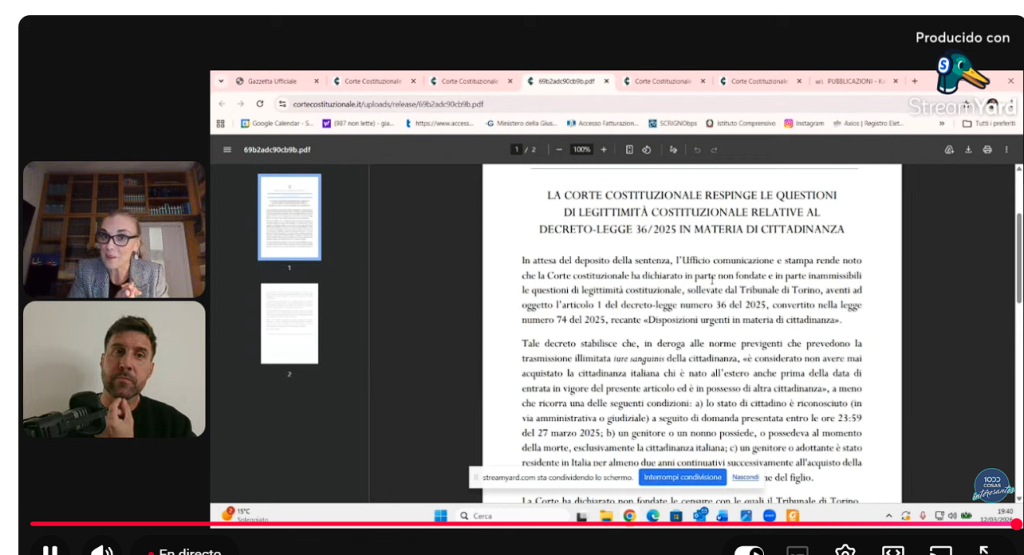Download the PDF file
This screenshot has width=1024, height=555.
(x=968, y=150)
